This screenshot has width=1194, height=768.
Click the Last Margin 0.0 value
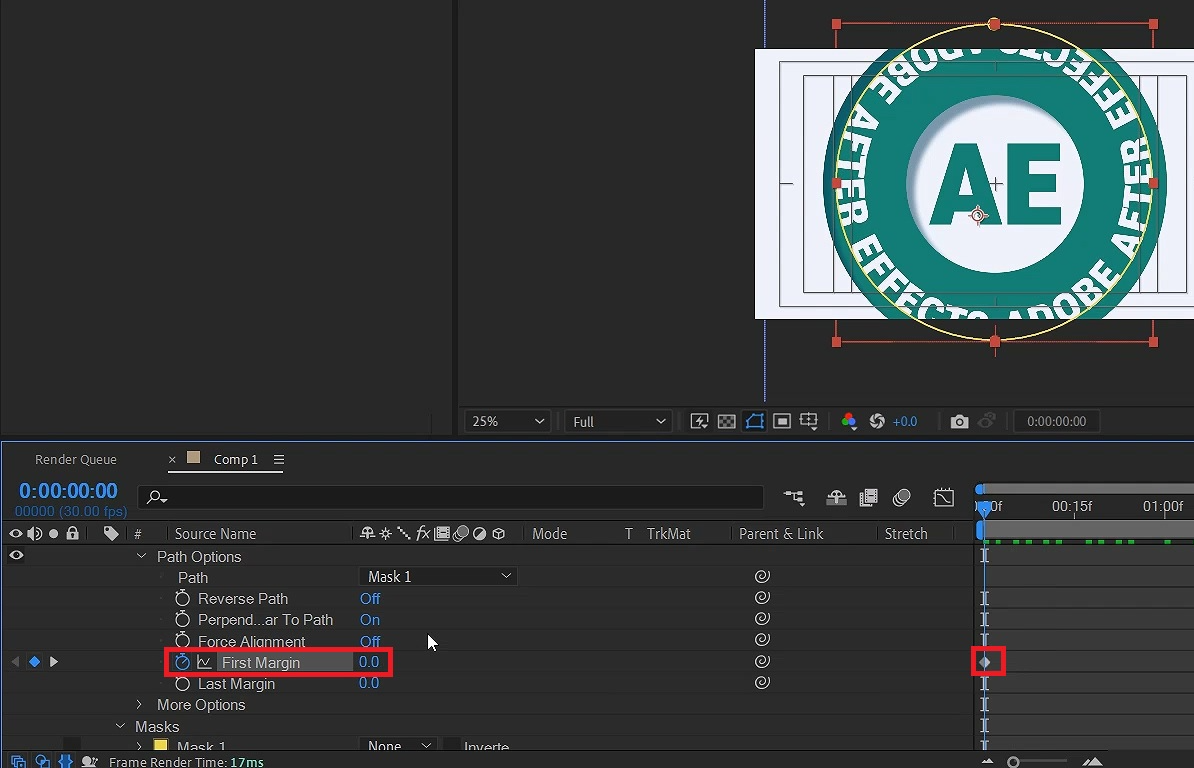coord(369,683)
